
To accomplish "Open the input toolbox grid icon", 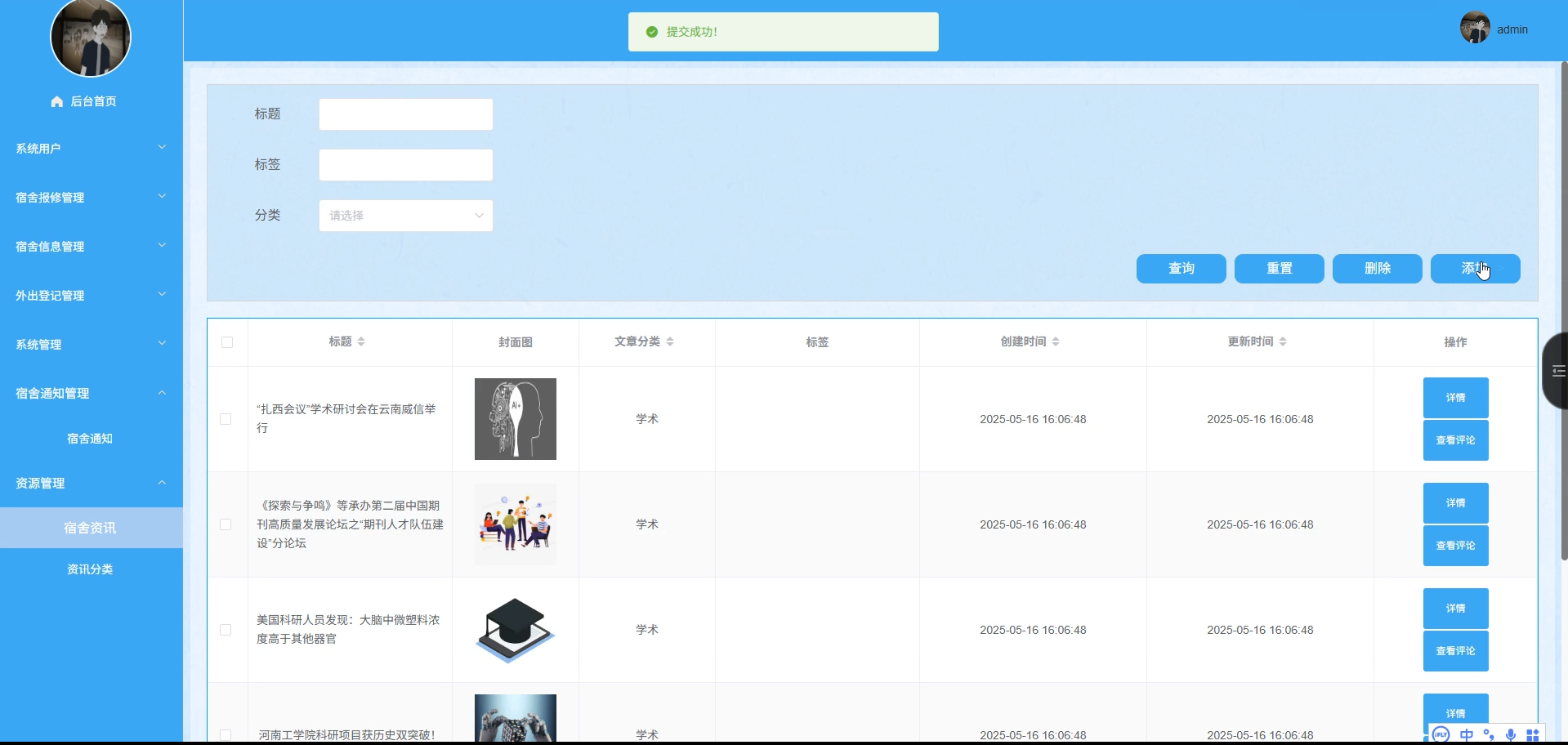I will pos(1533,734).
